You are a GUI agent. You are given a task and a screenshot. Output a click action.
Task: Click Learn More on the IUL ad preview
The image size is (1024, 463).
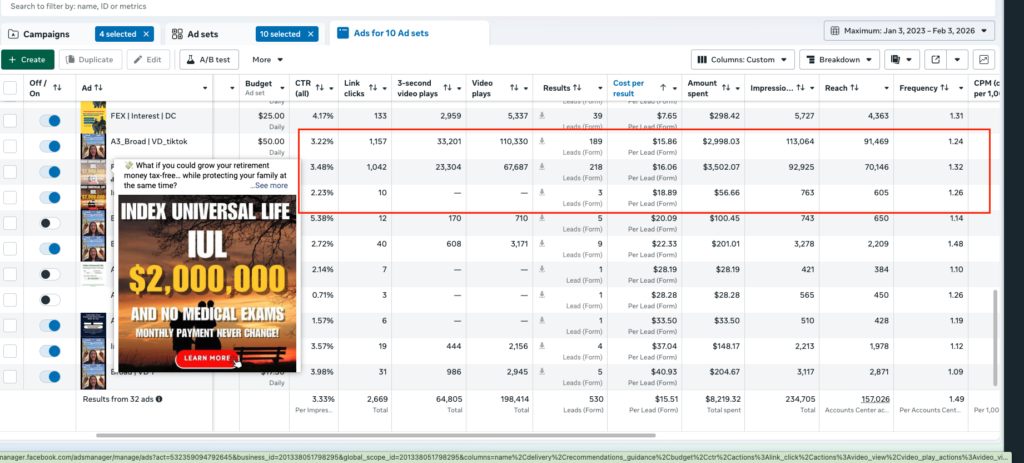point(207,358)
